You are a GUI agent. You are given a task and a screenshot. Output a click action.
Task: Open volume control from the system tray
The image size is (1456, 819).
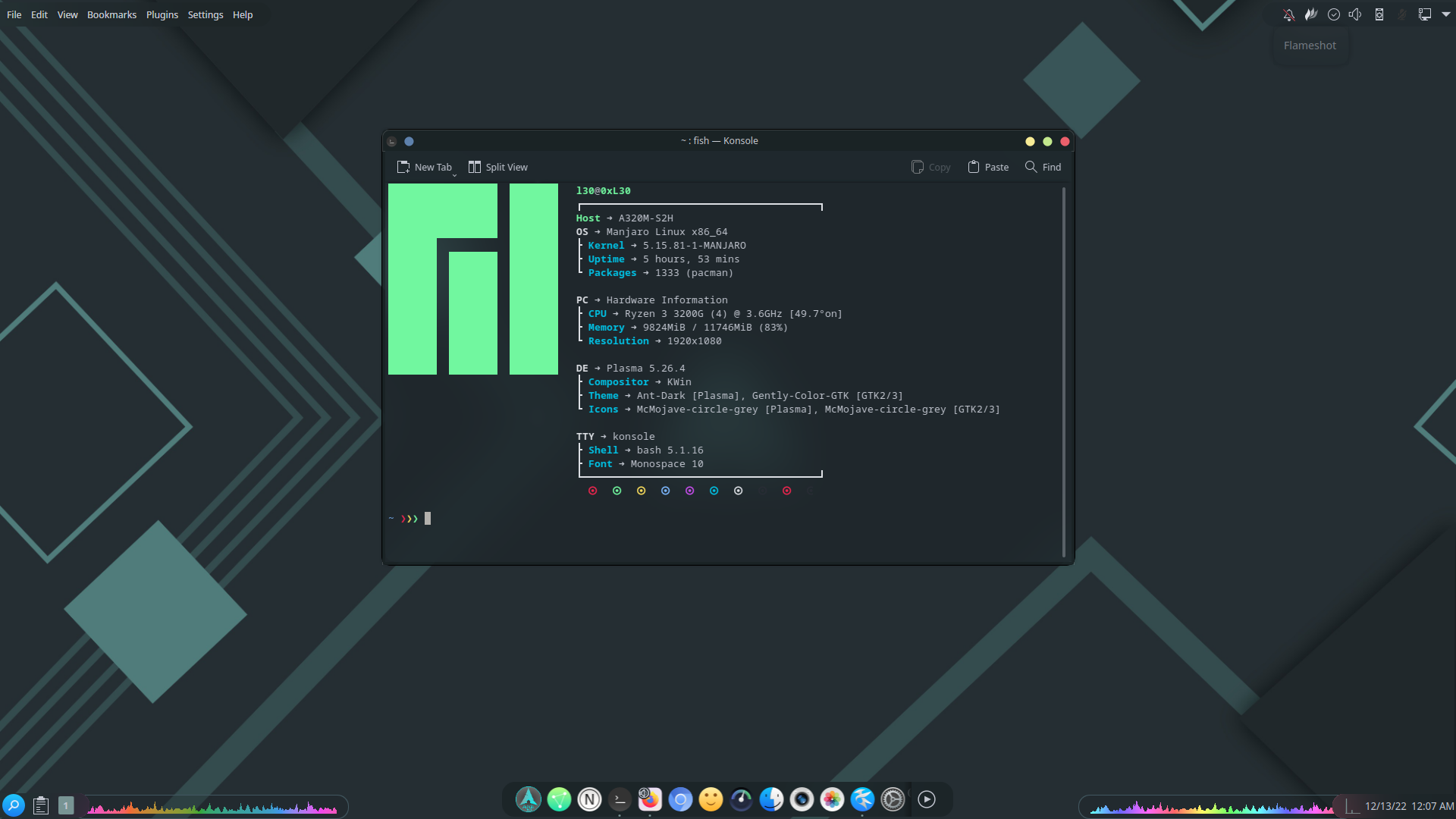(1356, 14)
